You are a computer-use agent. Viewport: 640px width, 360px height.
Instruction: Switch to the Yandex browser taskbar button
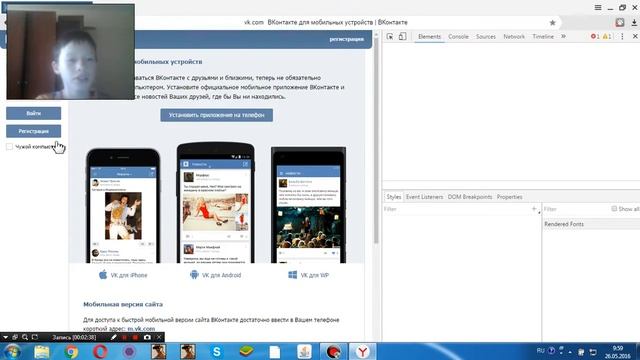point(362,351)
